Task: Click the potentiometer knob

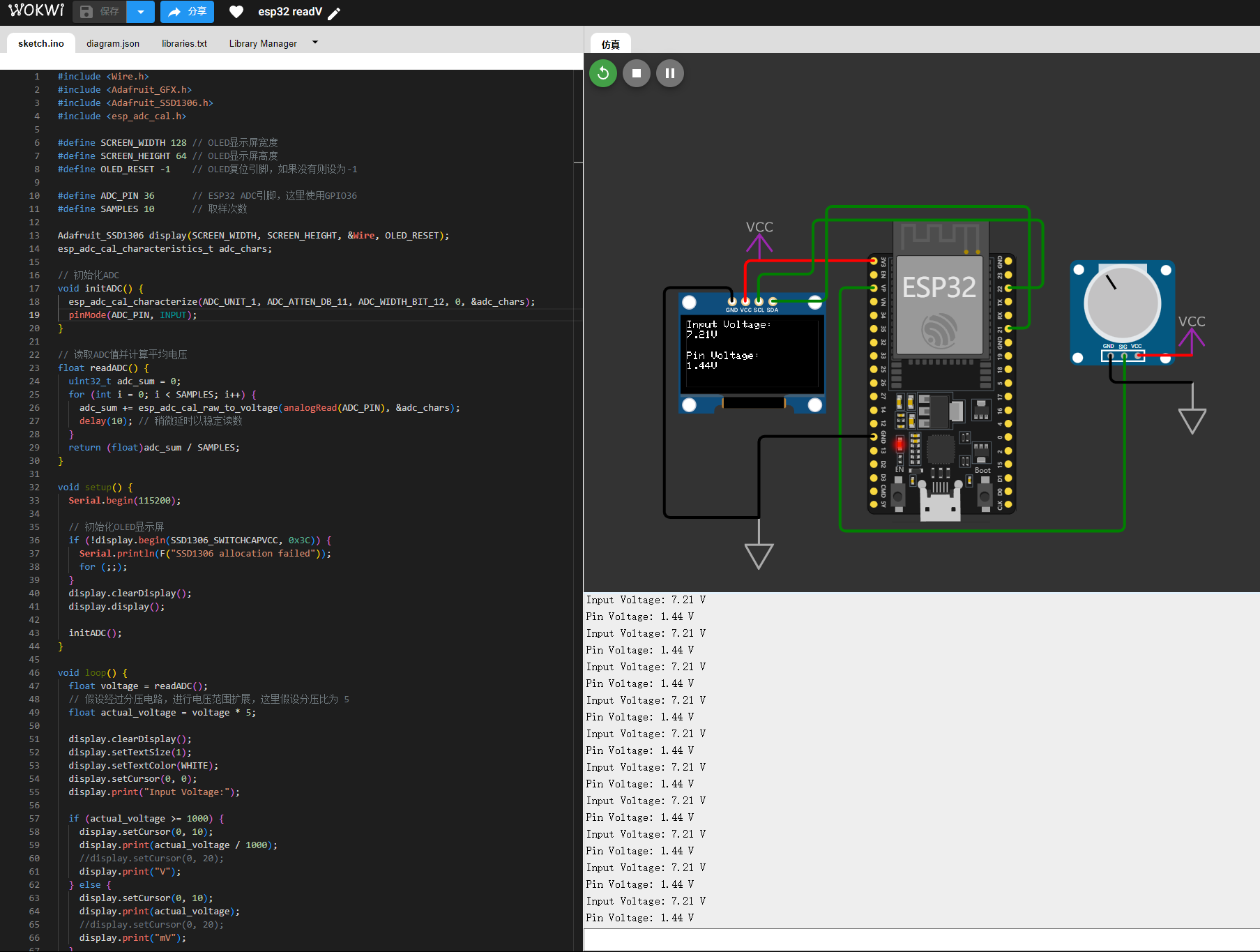Action: [x=1121, y=304]
